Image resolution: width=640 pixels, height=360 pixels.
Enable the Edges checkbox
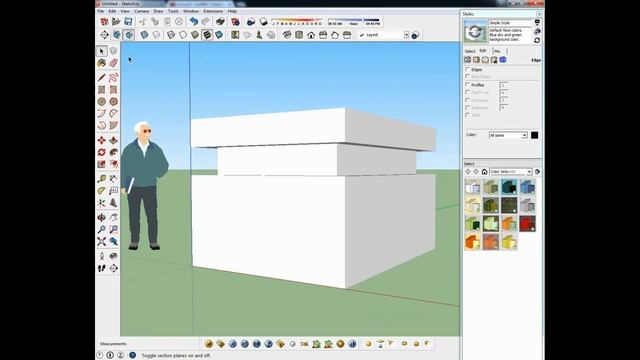468,70
